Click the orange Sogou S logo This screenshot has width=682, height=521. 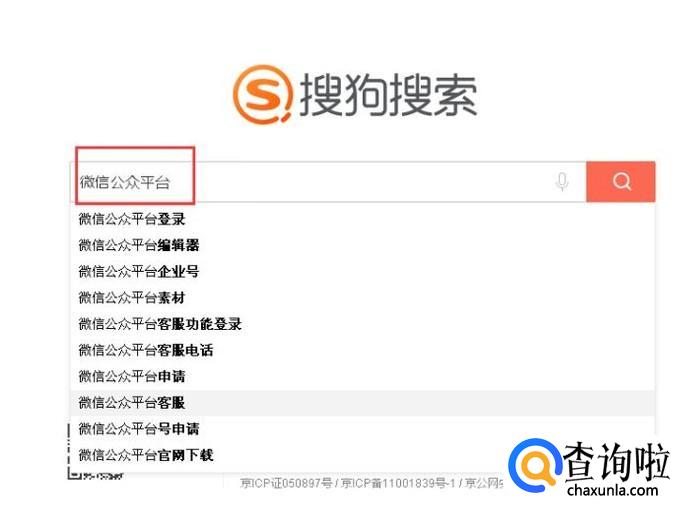click(262, 94)
